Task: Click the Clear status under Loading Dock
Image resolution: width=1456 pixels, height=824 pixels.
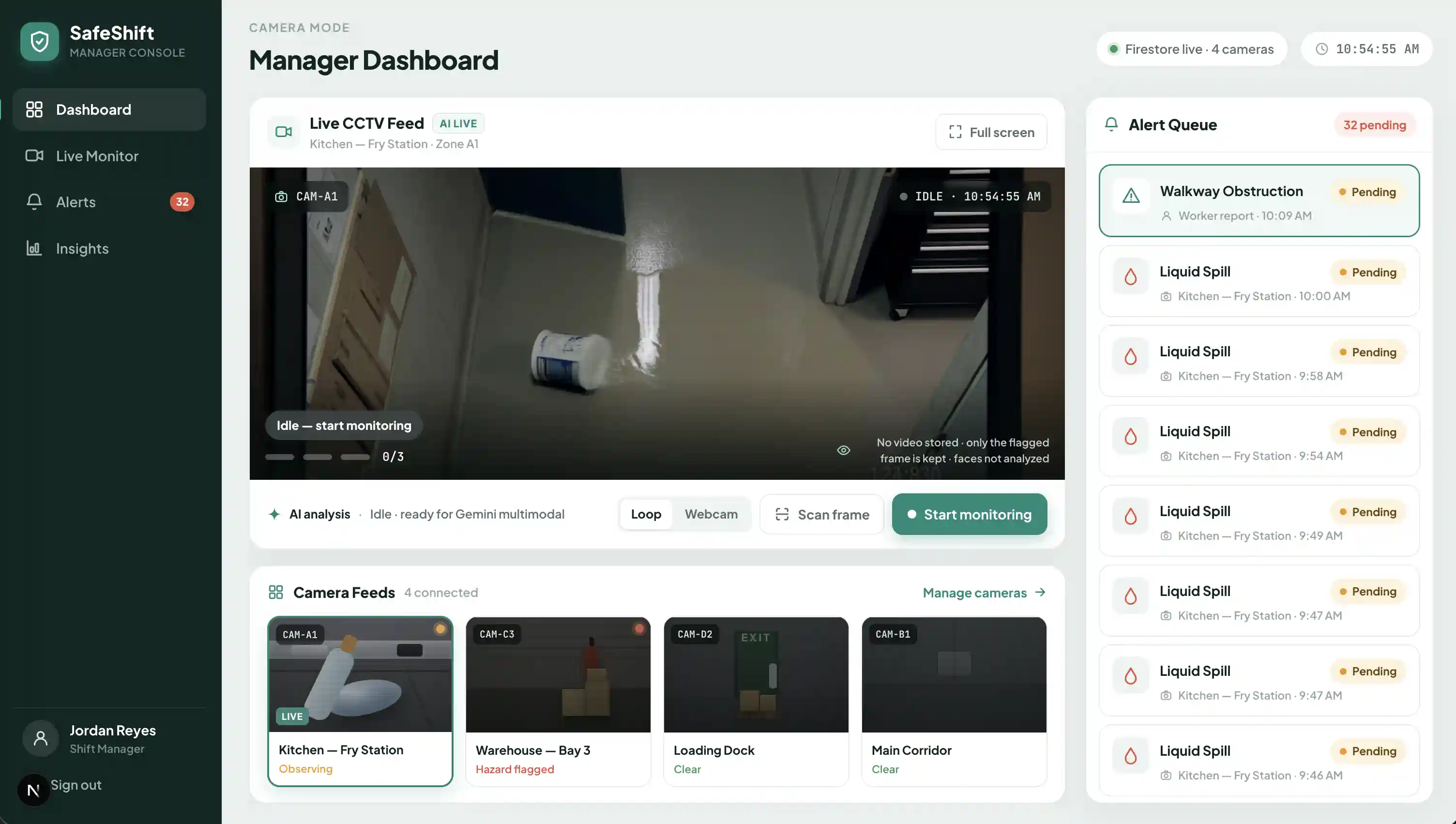Action: tap(687, 769)
